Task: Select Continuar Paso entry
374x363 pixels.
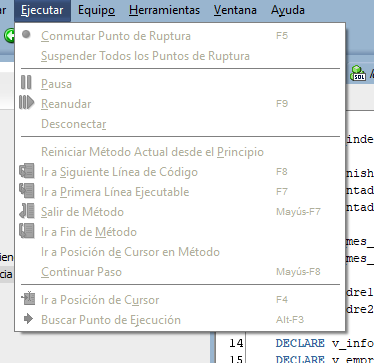Action: [180, 272]
